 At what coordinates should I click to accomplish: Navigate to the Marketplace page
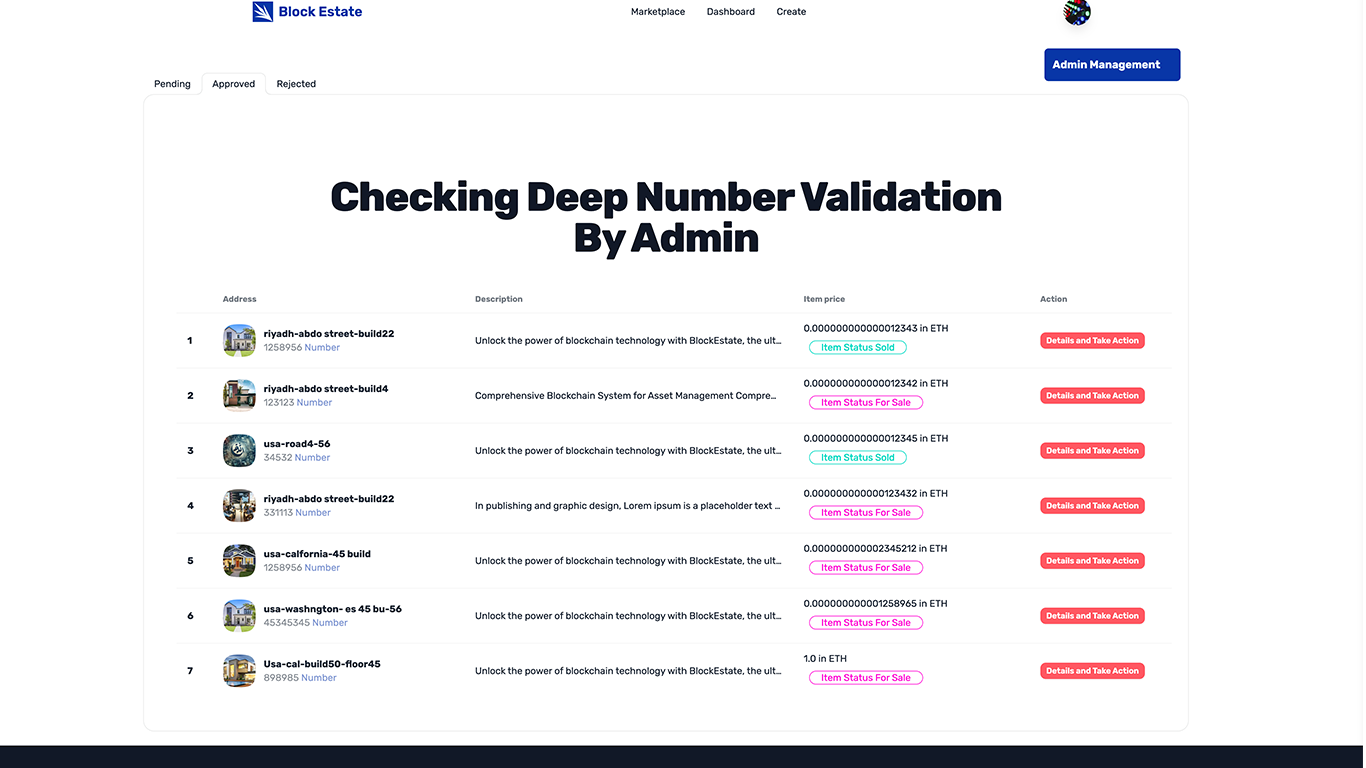[x=657, y=11]
